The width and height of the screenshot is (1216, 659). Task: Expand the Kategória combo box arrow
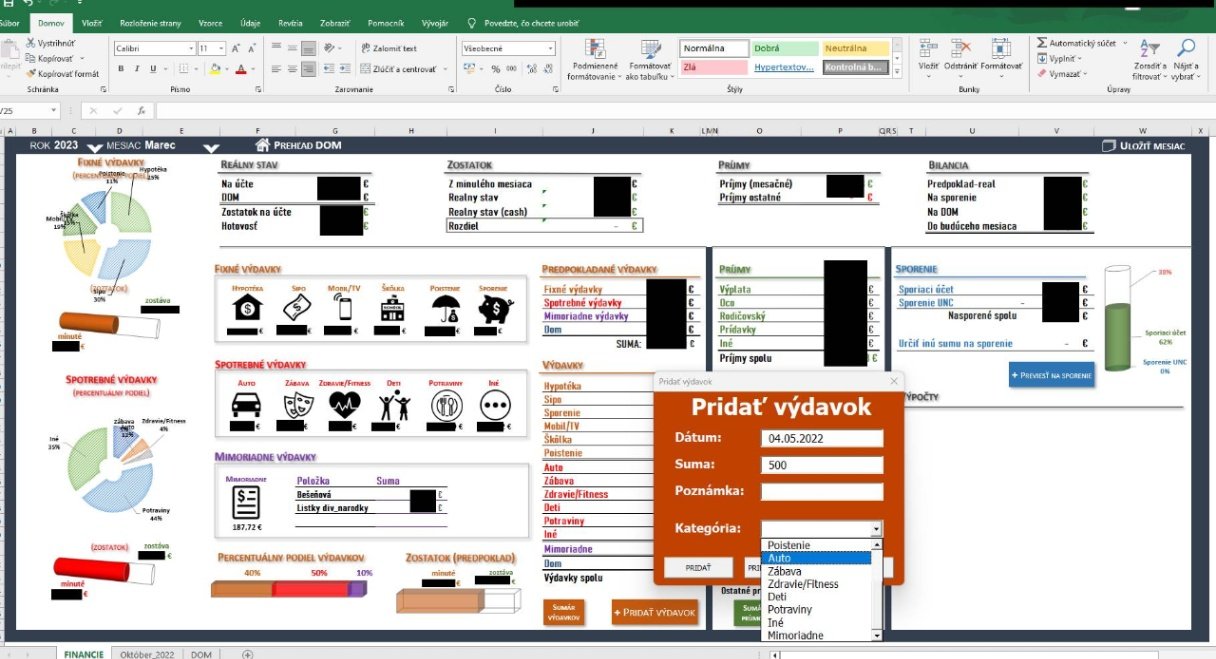[877, 529]
